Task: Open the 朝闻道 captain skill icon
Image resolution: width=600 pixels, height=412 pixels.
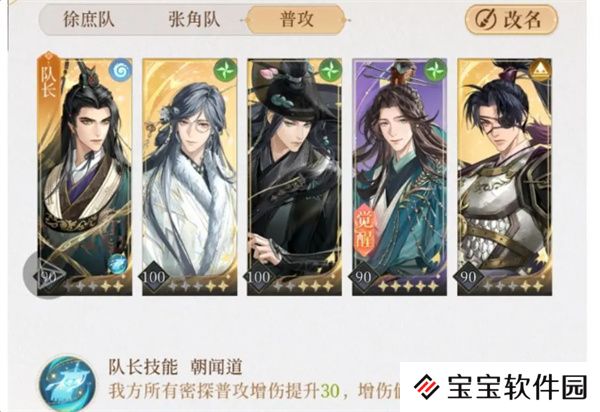Action: click(x=67, y=384)
